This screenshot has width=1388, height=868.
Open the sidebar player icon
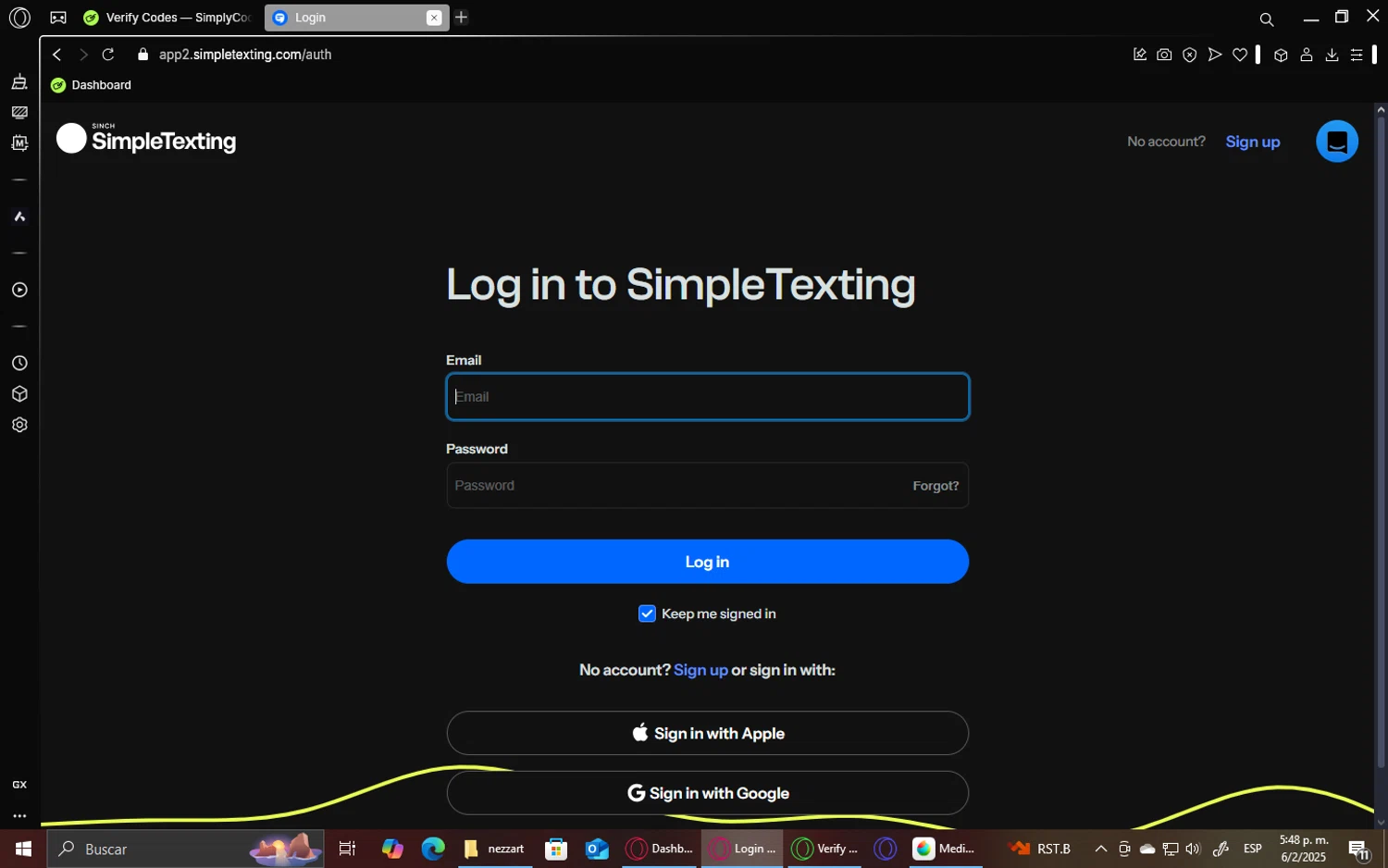[x=19, y=290]
